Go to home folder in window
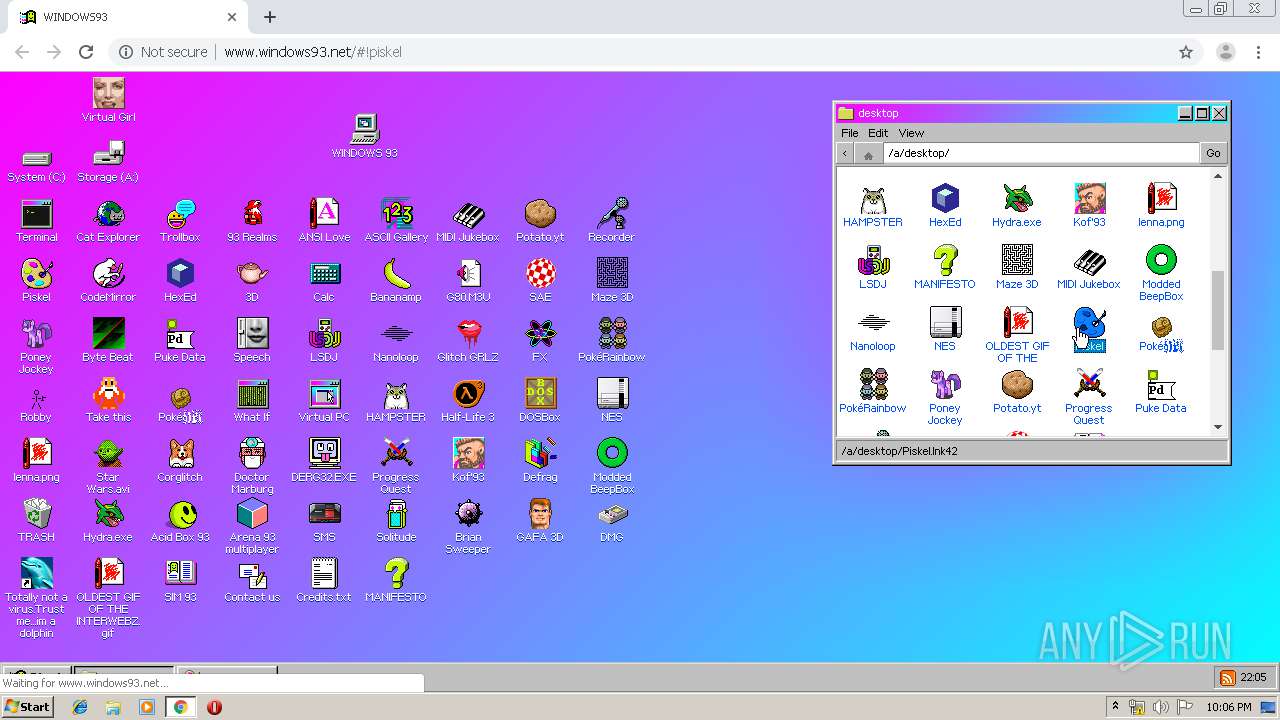1280x720 pixels. pos(868,153)
